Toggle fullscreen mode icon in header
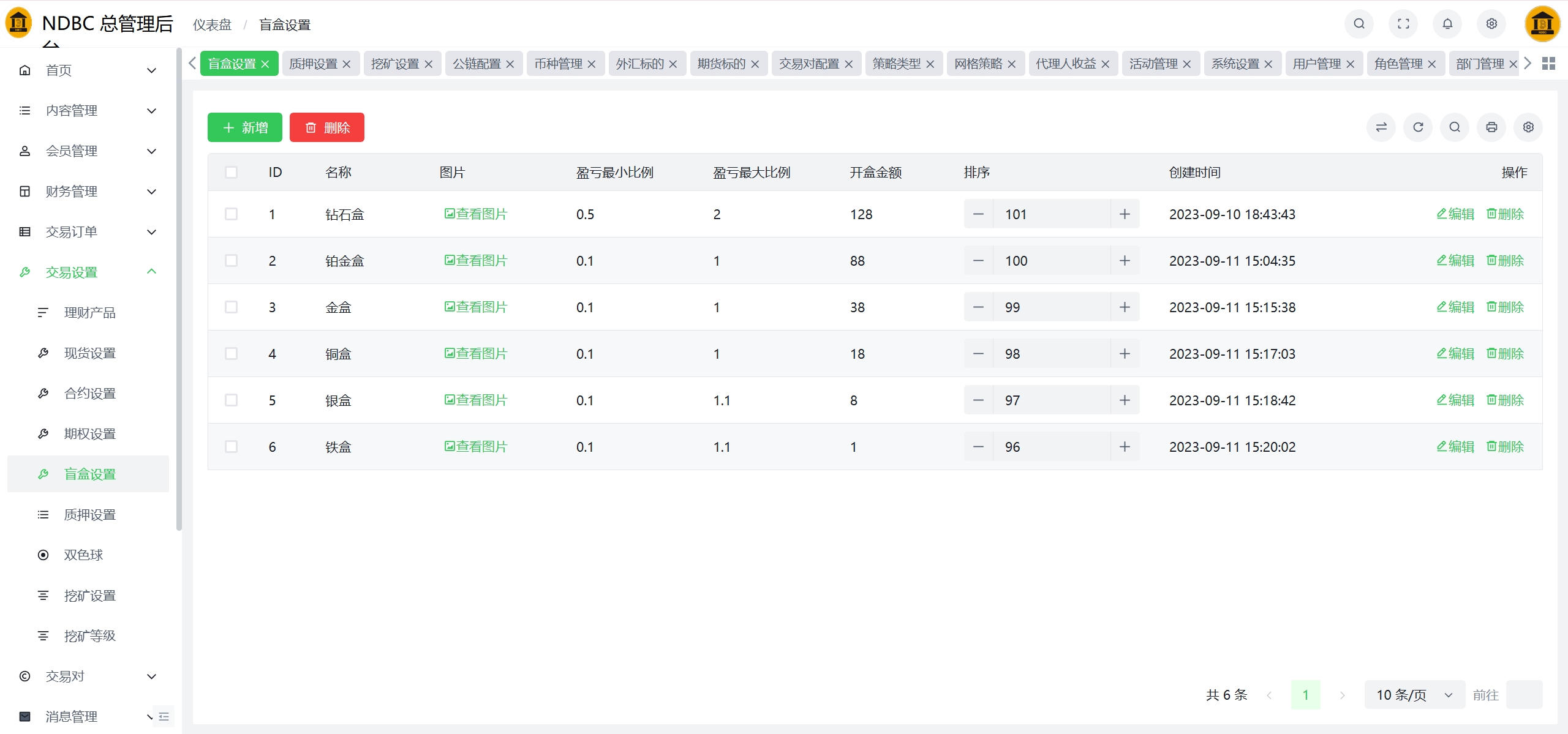The height and width of the screenshot is (734, 1568). click(x=1403, y=24)
